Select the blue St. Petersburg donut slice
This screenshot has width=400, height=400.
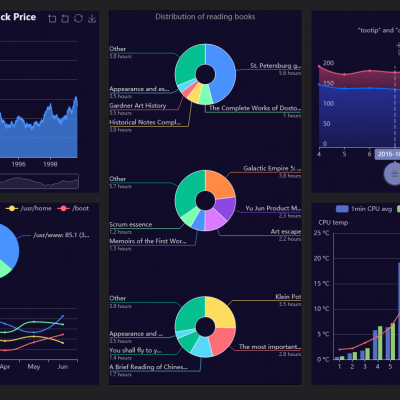225,72
